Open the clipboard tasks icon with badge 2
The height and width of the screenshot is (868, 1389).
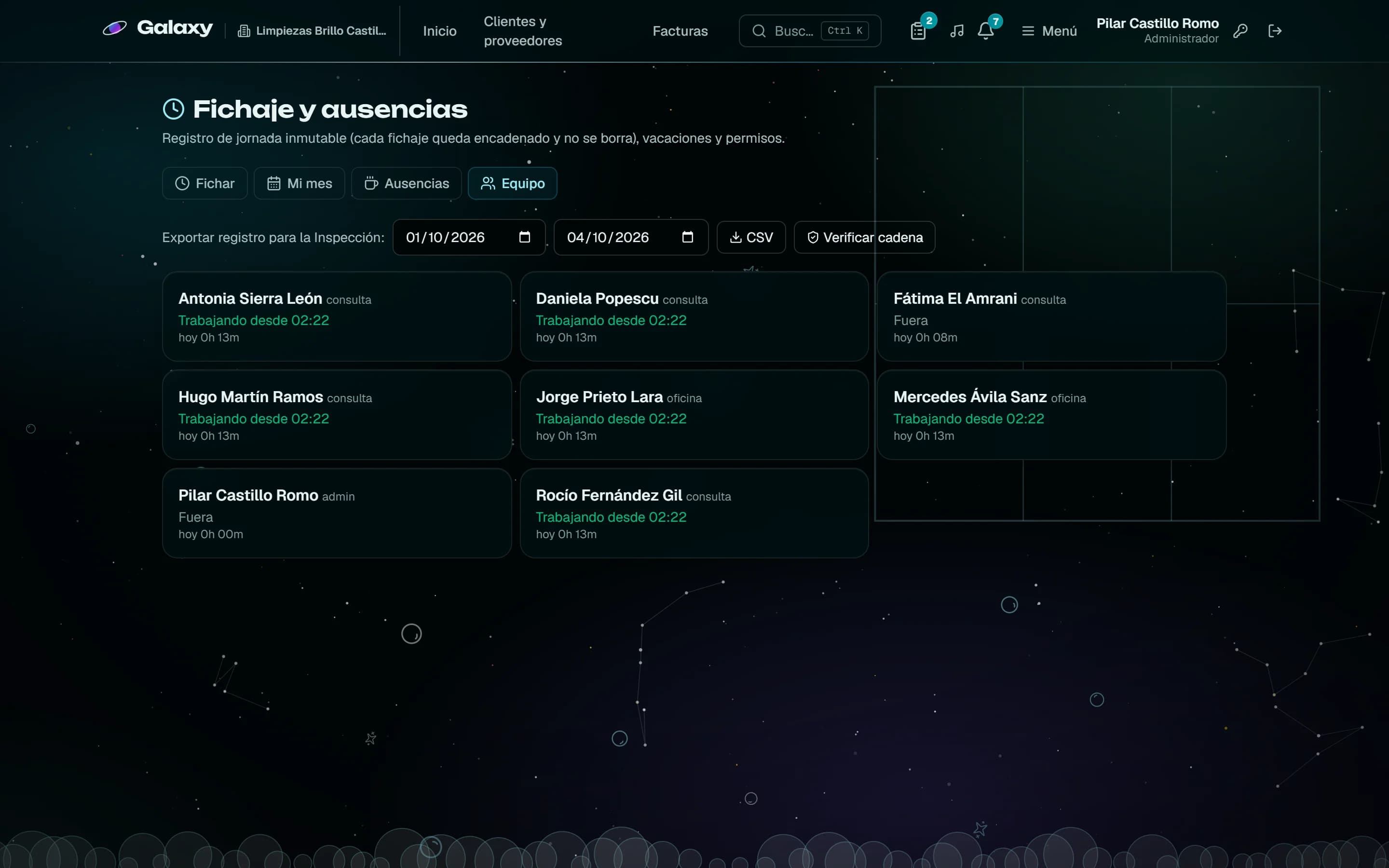coord(918,31)
